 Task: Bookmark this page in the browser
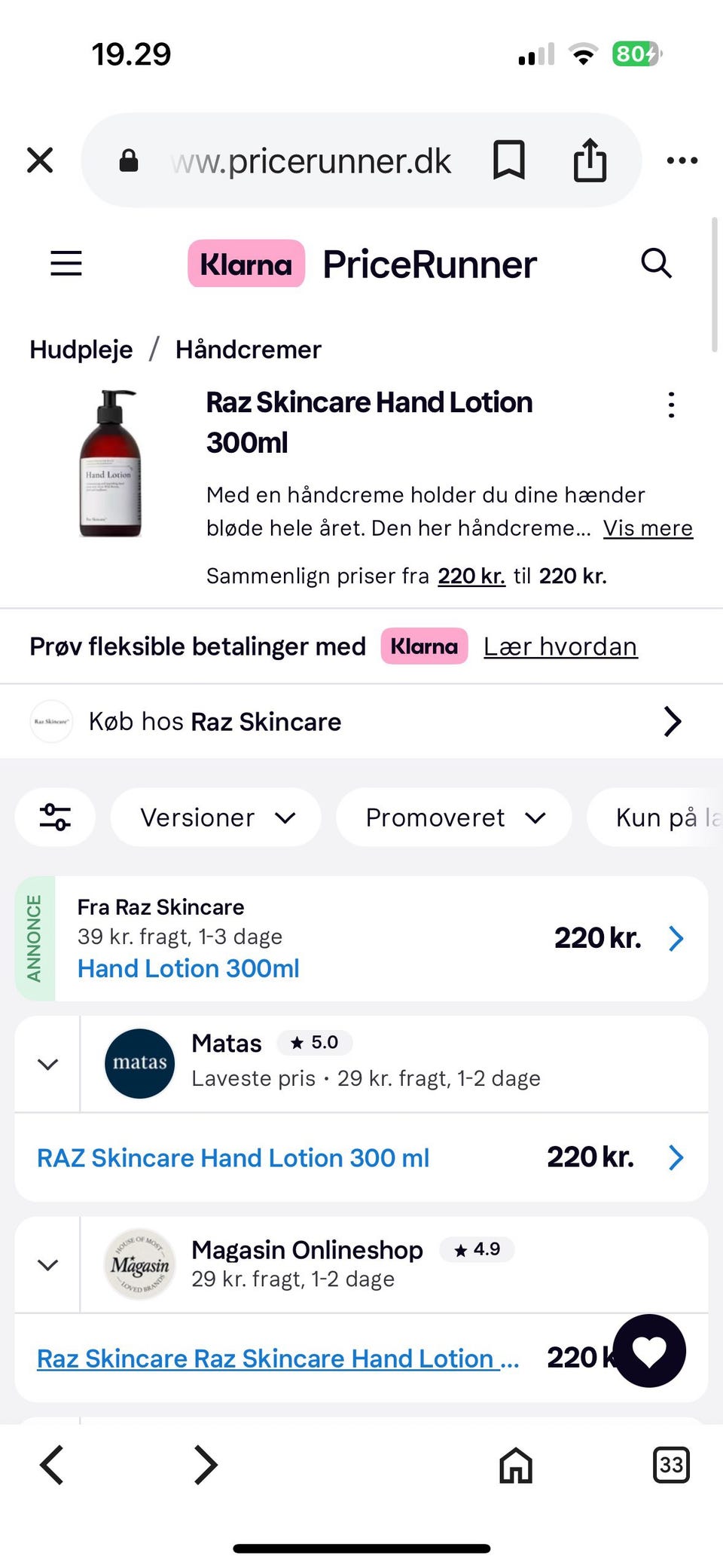[509, 160]
